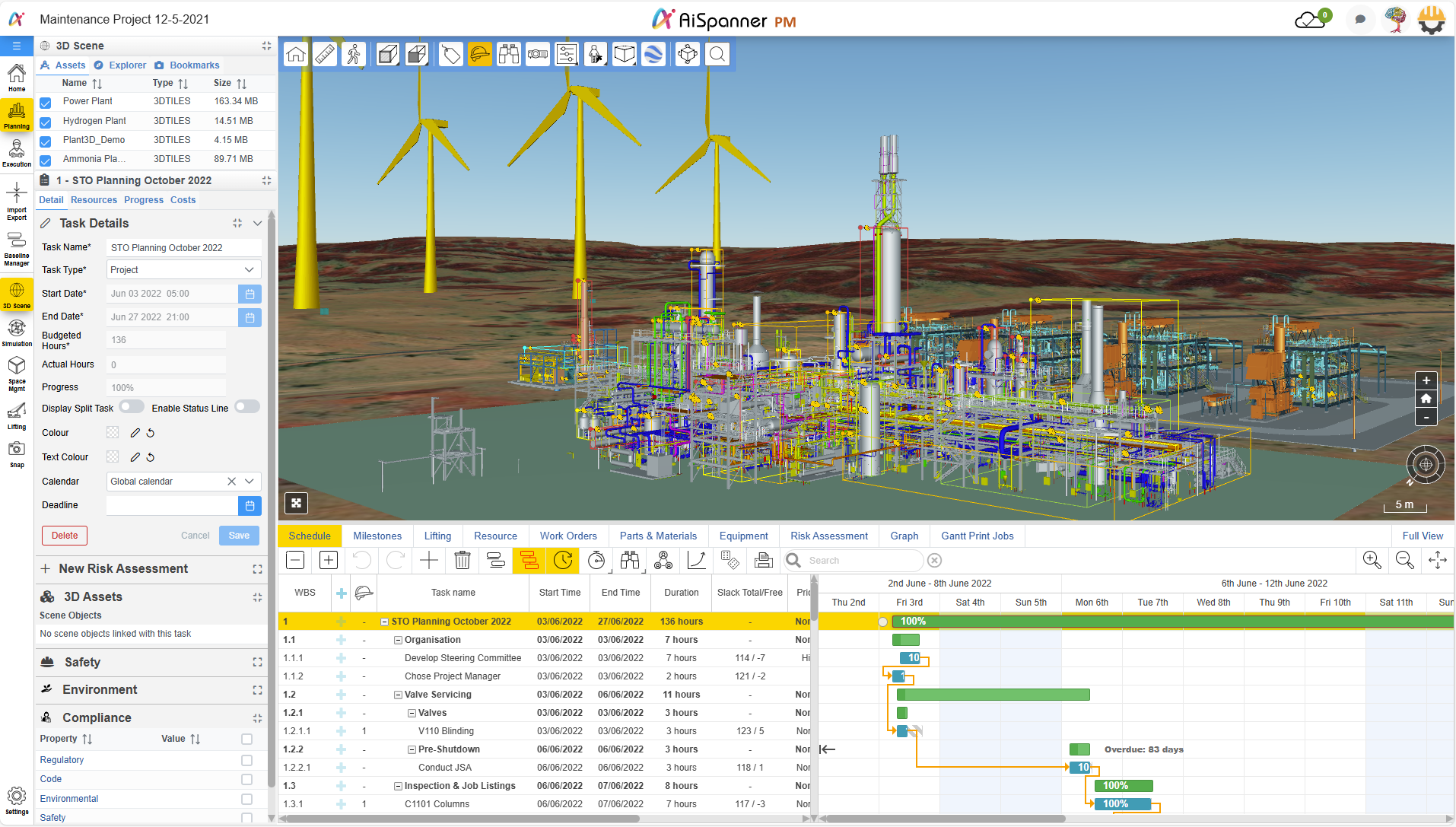This screenshot has height=827, width=1456.
Task: Open the Simulation sidebar module
Action: point(17,332)
